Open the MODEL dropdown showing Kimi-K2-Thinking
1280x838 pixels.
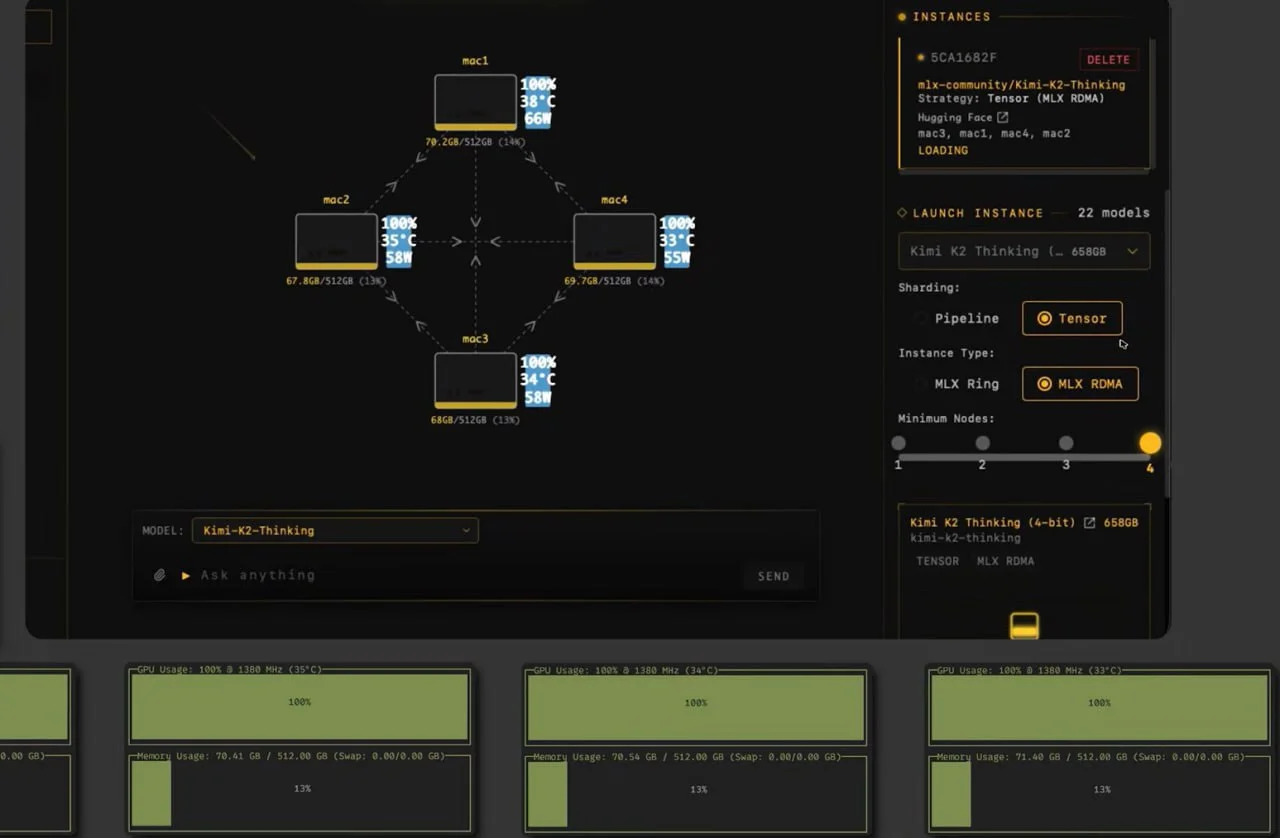(335, 530)
